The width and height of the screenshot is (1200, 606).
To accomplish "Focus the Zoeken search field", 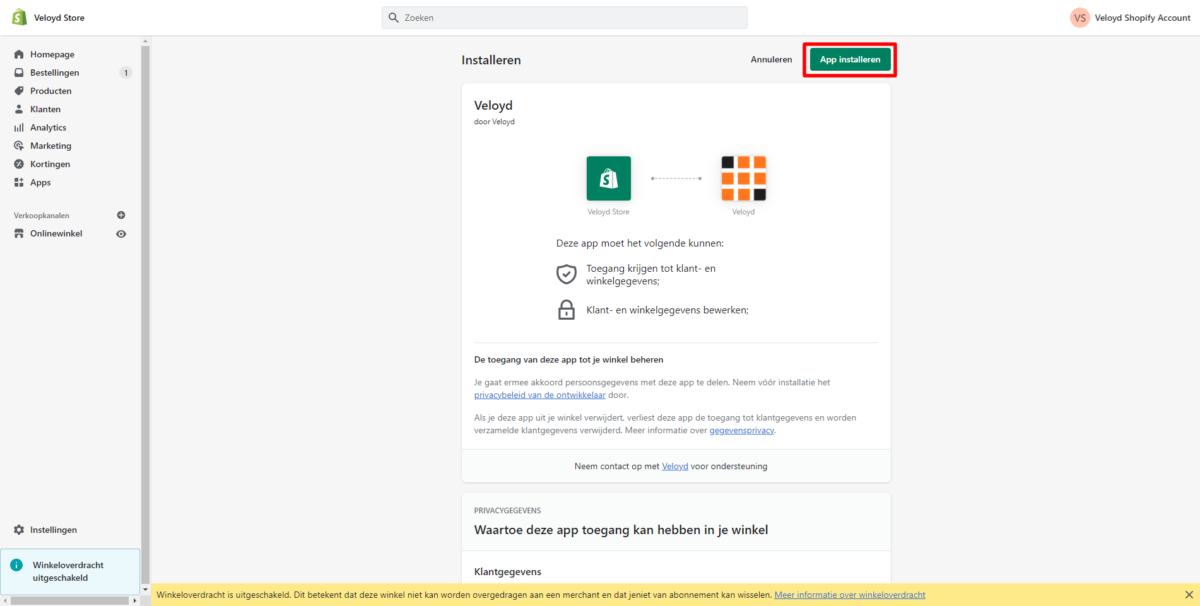I will pyautogui.click(x=565, y=18).
